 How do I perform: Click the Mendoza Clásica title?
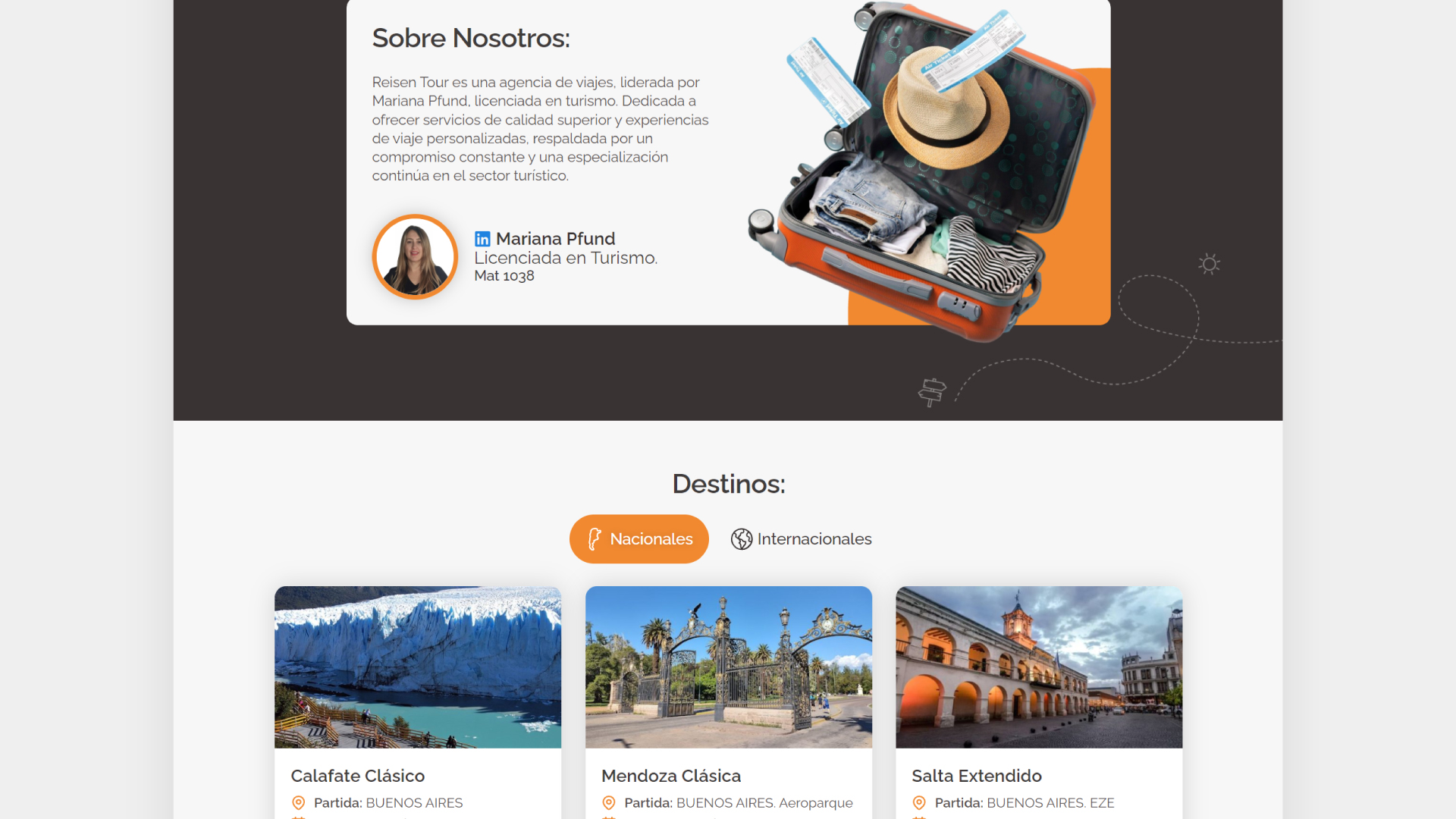pos(671,776)
